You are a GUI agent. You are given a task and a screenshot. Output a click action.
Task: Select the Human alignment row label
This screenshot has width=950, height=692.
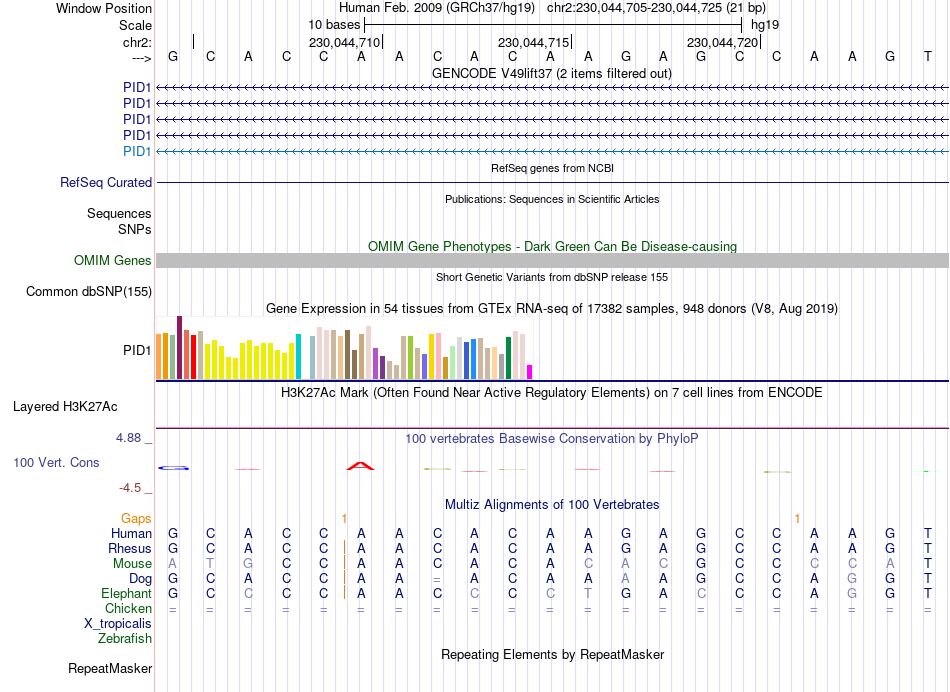131,533
